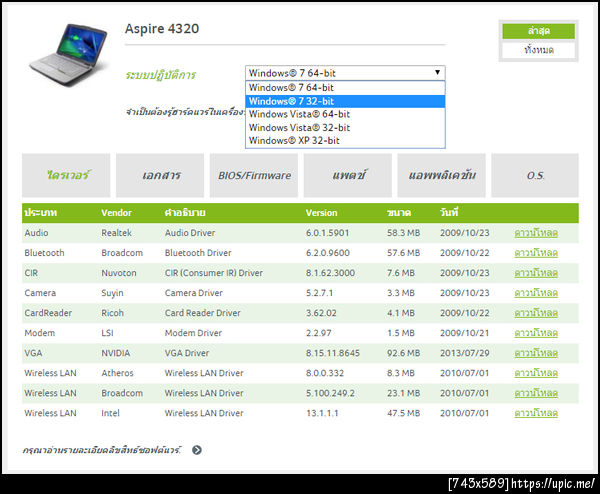600x494 pixels.
Task: Click the software license details link text
Action: point(102,450)
